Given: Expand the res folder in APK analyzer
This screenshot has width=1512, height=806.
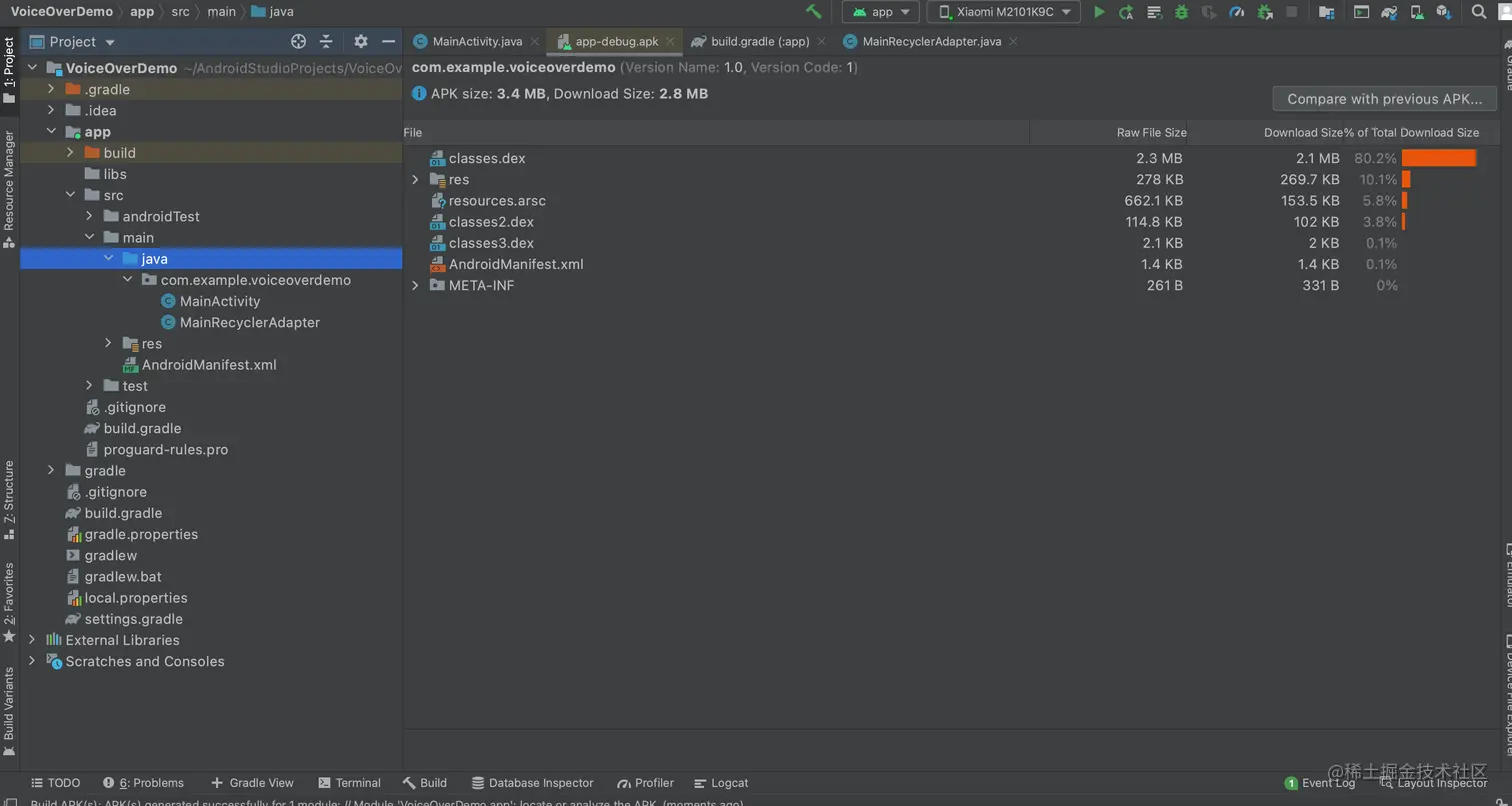Looking at the screenshot, I should pyautogui.click(x=416, y=180).
